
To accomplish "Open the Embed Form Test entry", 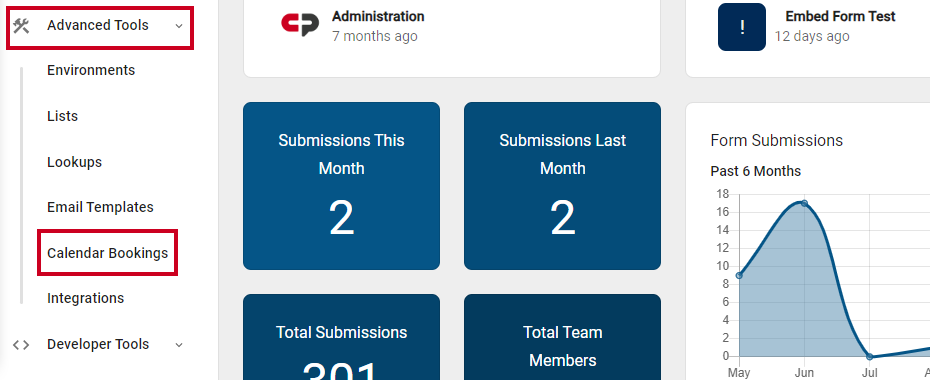I will tap(840, 17).
